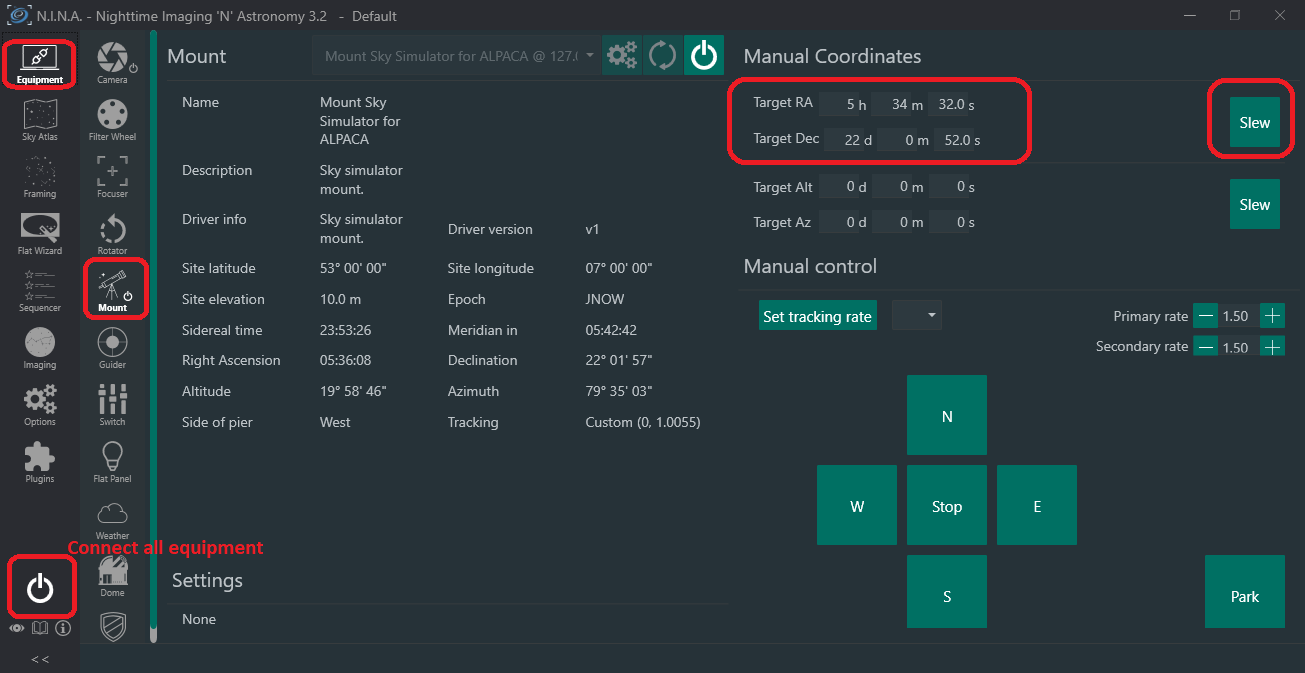Select the Focuser equipment icon
The width and height of the screenshot is (1305, 673).
[x=112, y=176]
